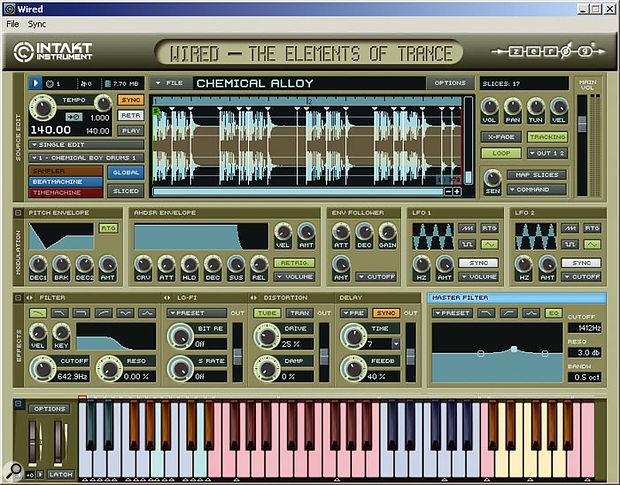Select the fourth filter shape icon in Filter
620x485 pixels.
104,313
